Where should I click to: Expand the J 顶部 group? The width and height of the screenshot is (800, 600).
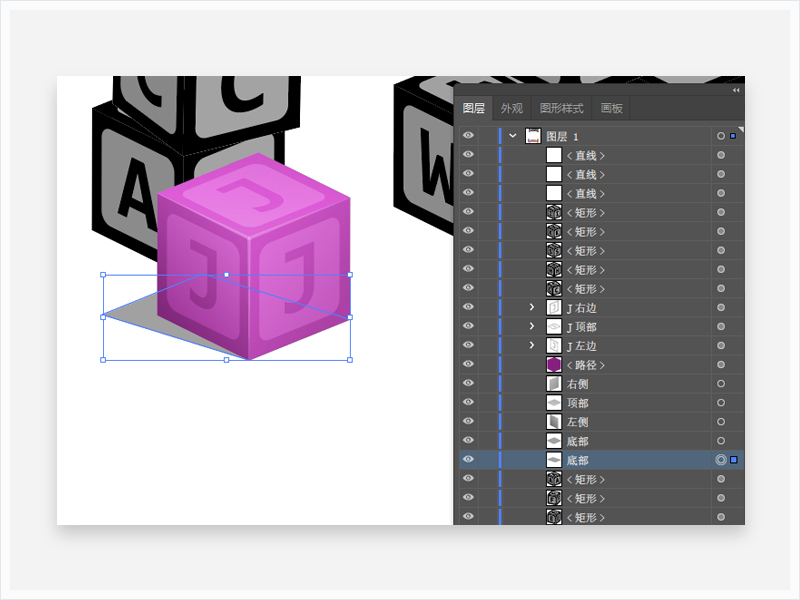click(532, 327)
